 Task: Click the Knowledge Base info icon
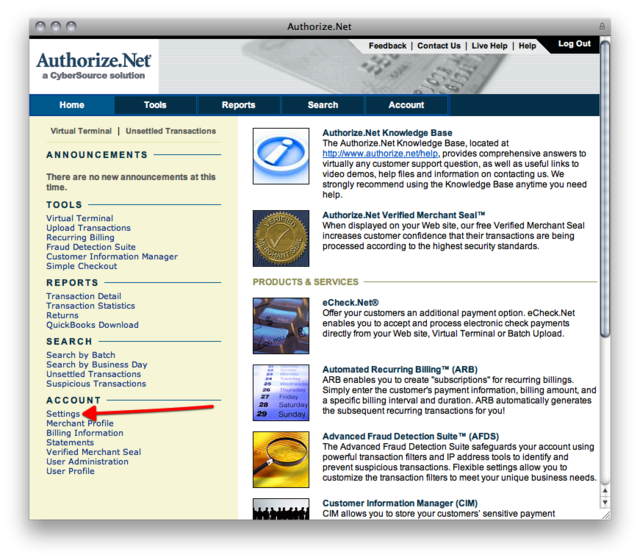281,156
